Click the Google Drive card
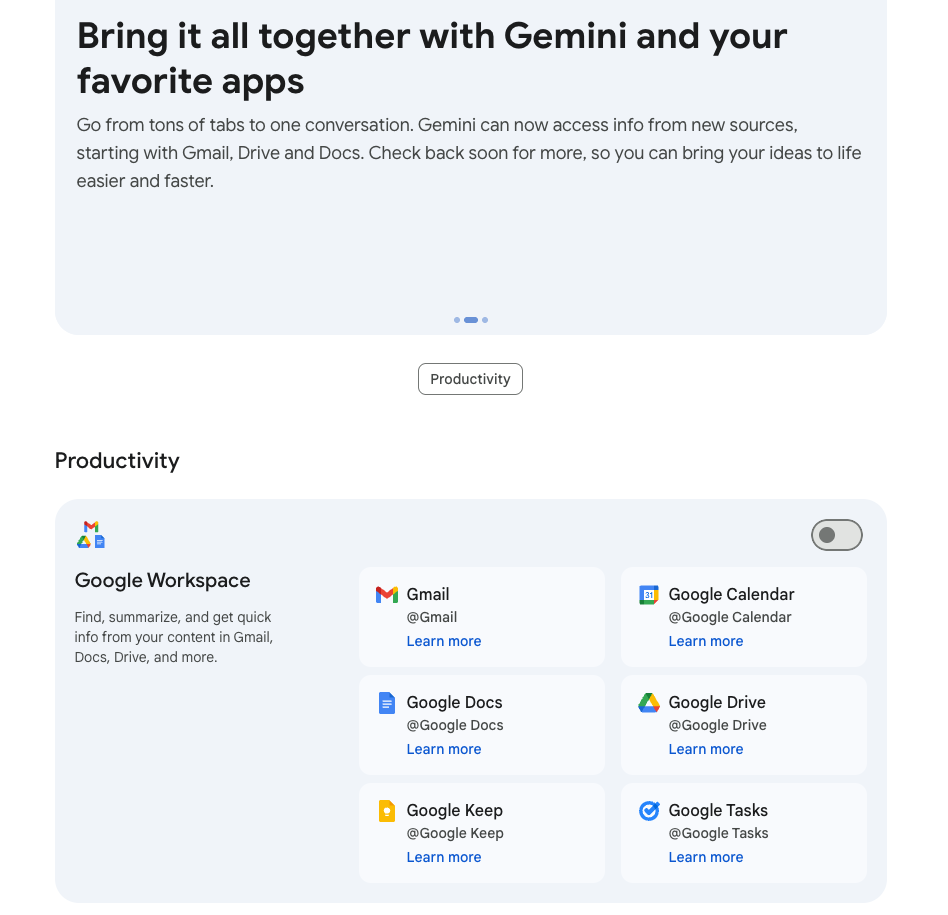This screenshot has height=915, width=948. coord(743,724)
